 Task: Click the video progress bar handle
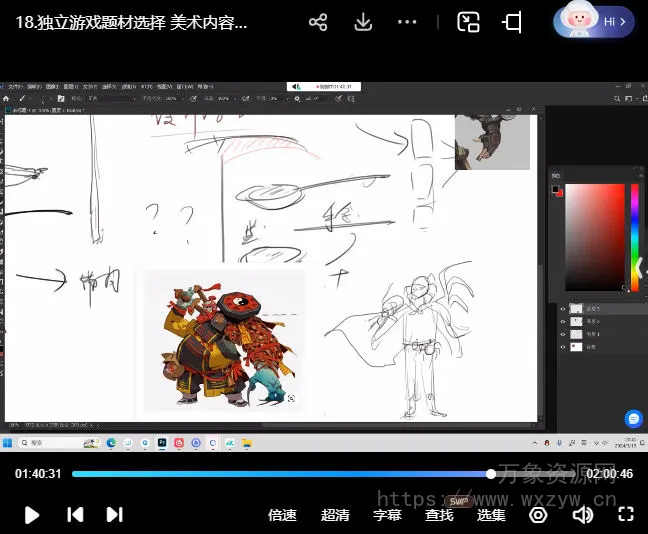[491, 474]
